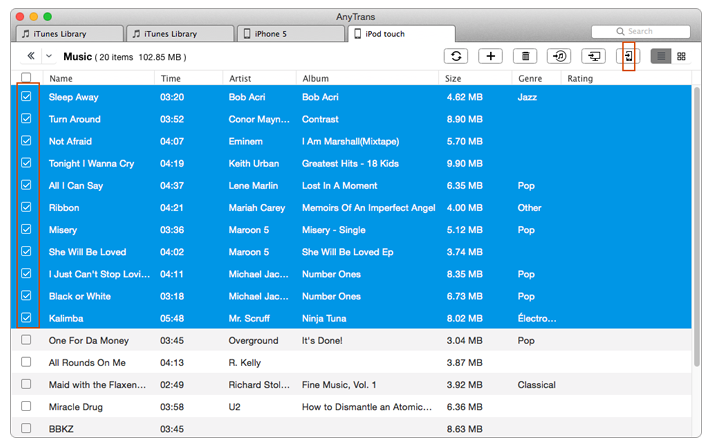Screen dimensions: 712x446
Task: Click 'Lost In A Moment' album cell
Action: 340,185
